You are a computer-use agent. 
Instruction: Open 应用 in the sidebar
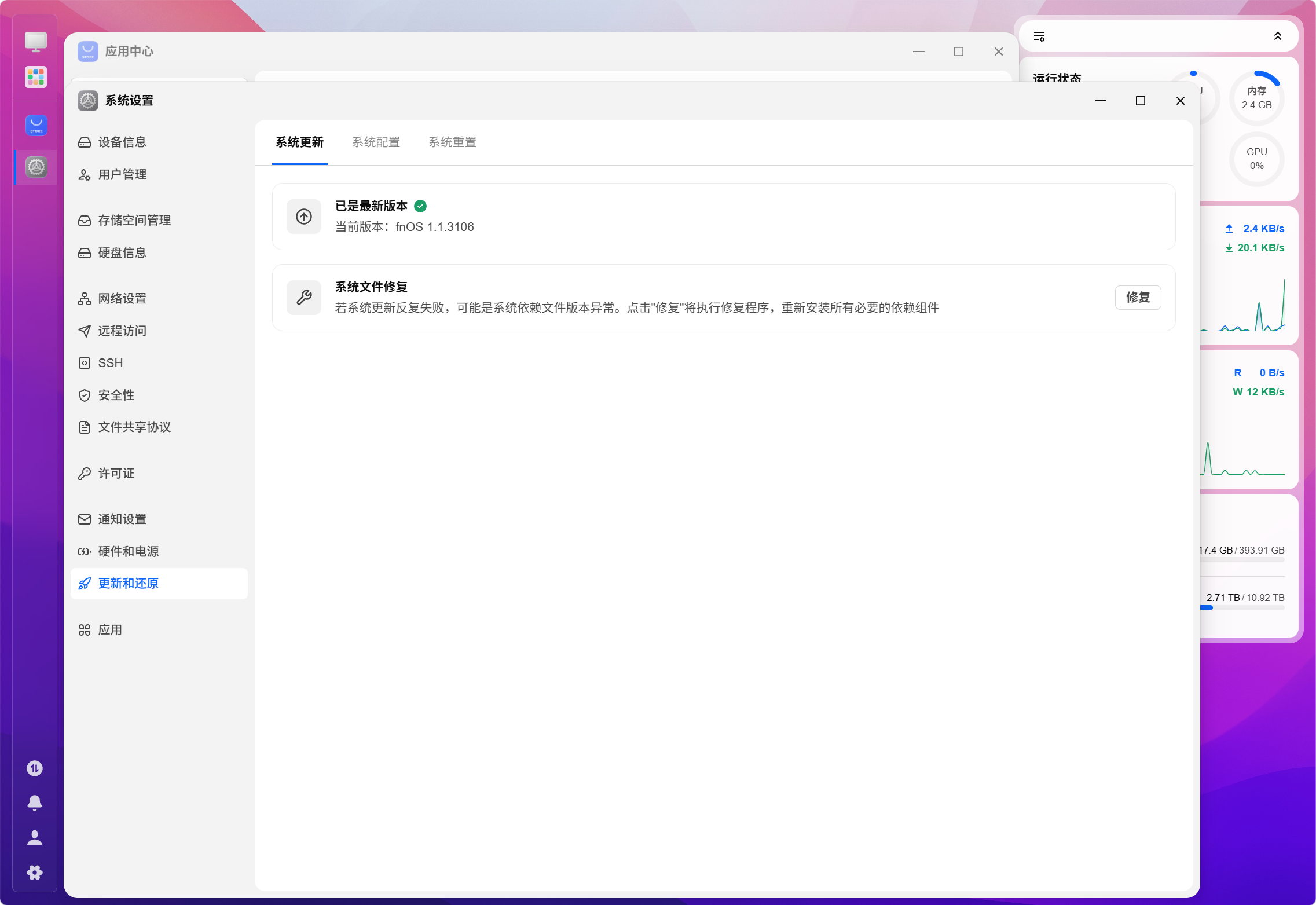pos(159,630)
